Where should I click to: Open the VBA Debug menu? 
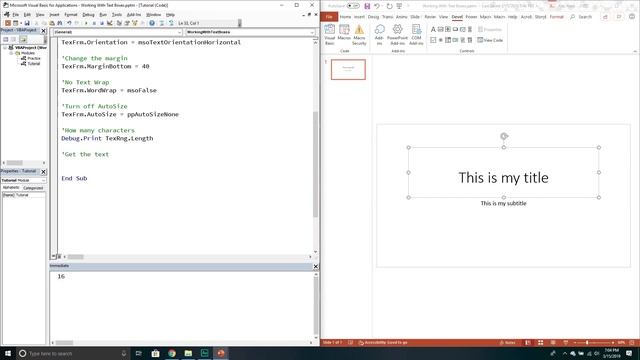click(x=88, y=15)
